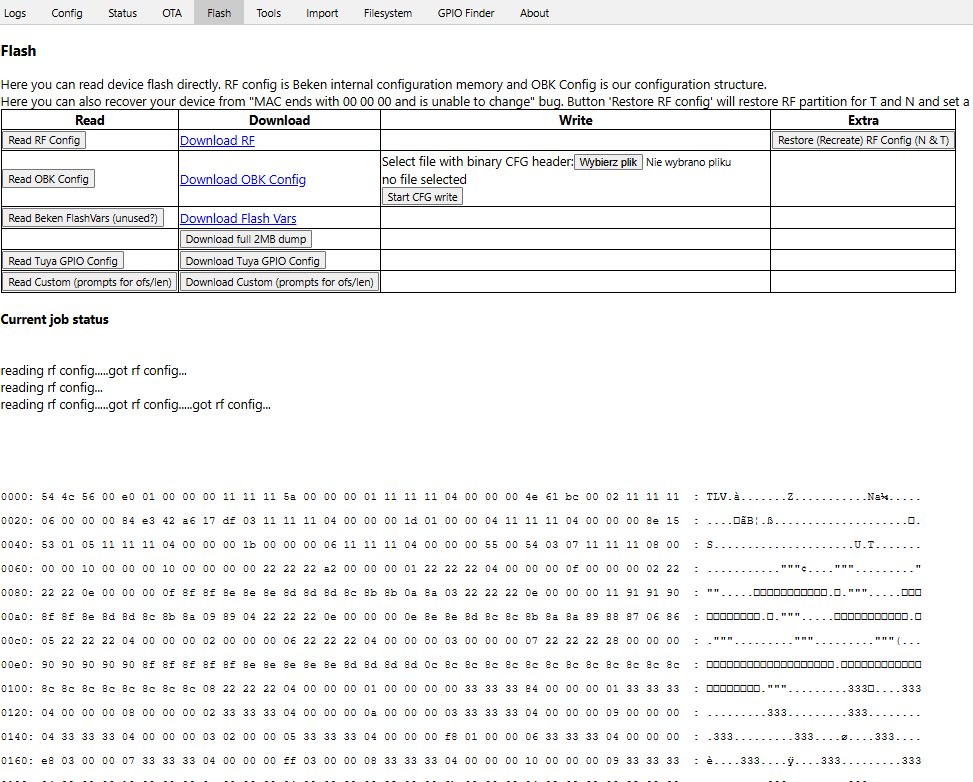973x782 pixels.
Task: Select the Flash tab
Action: coord(219,12)
